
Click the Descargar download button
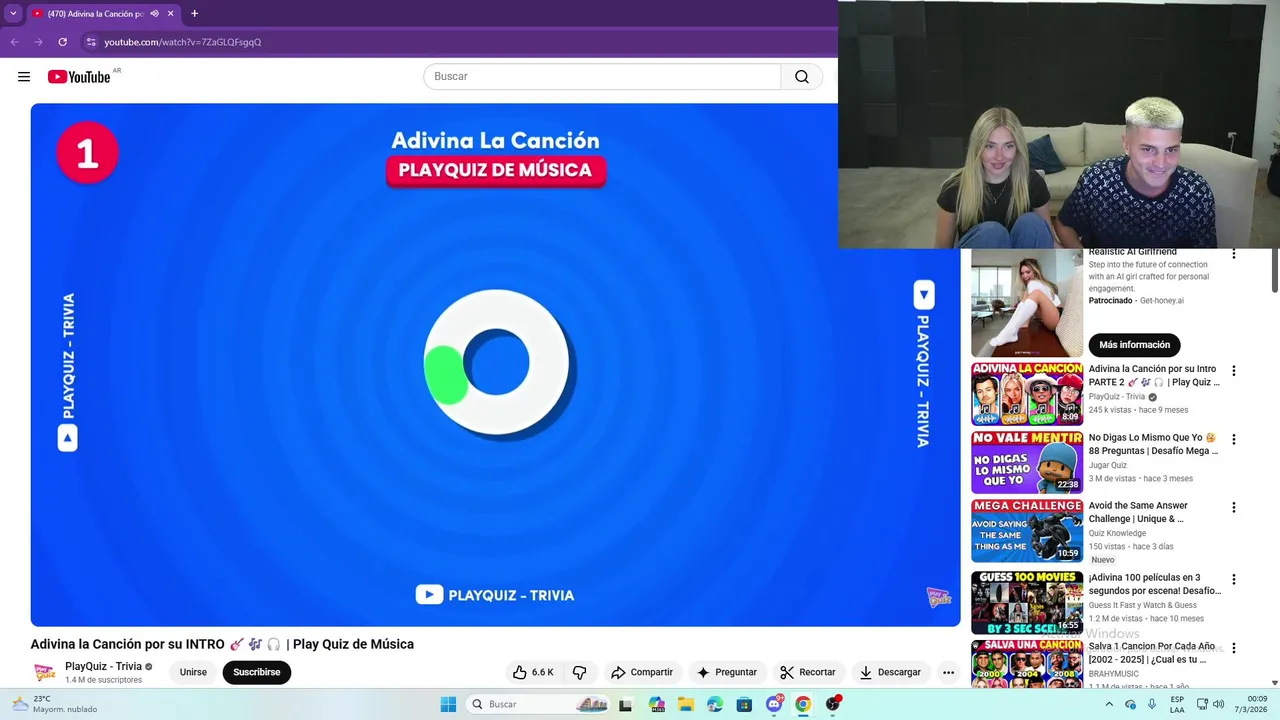click(890, 672)
